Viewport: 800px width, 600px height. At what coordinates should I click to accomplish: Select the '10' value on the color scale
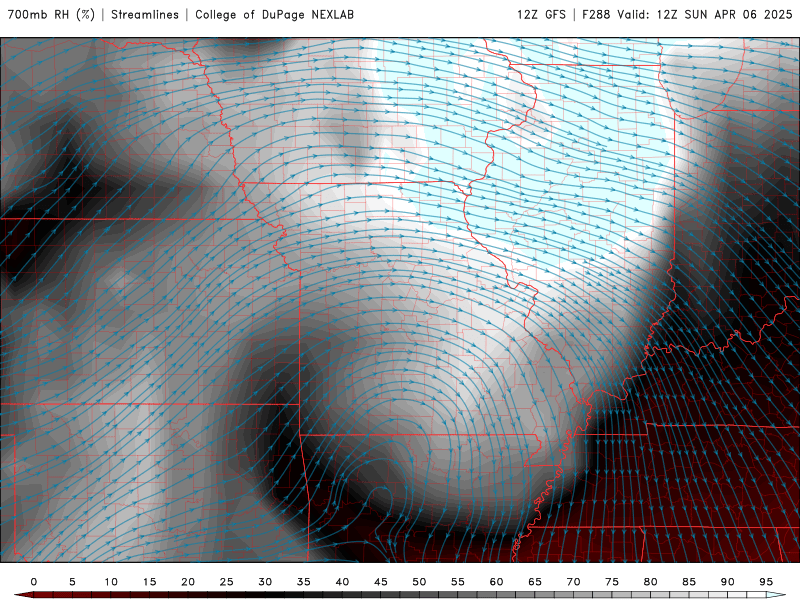pyautogui.click(x=111, y=582)
